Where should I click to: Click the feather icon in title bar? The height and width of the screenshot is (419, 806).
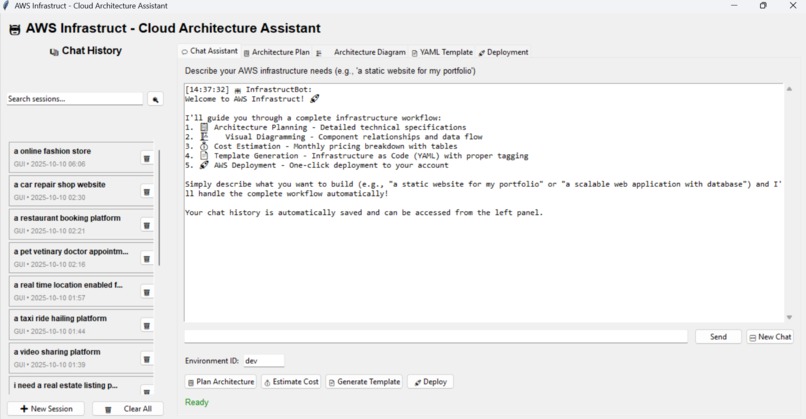tap(6, 6)
